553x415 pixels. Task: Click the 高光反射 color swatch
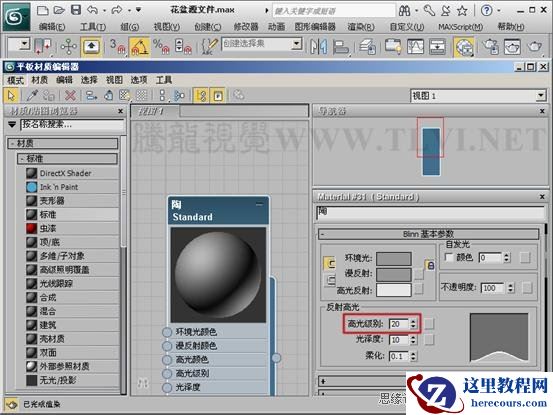tap(394, 290)
